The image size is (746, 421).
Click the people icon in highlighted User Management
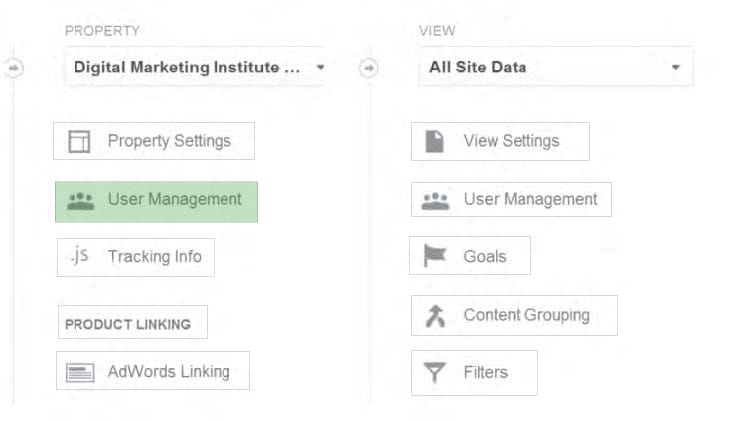click(x=81, y=201)
